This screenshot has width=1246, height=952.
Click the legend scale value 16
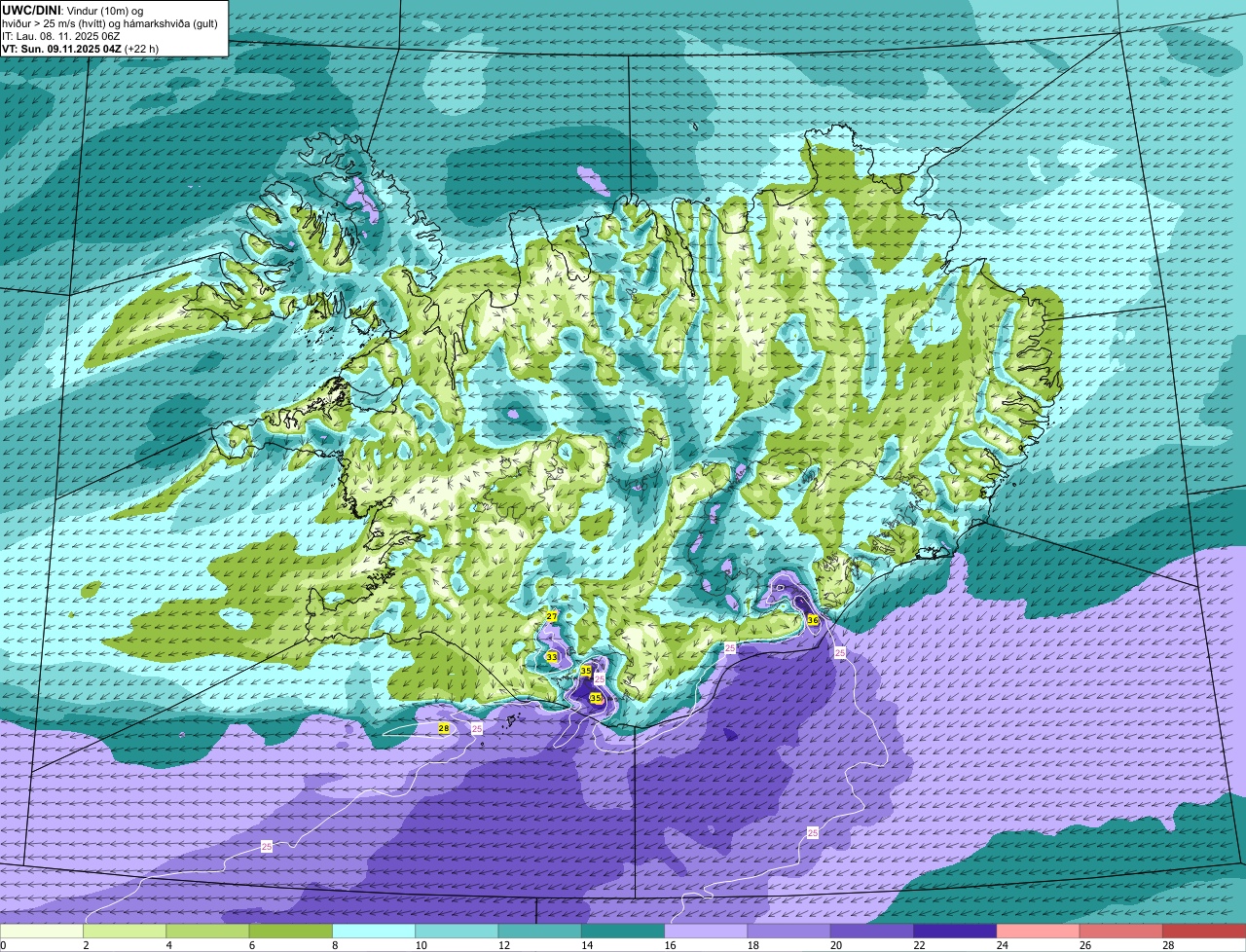click(x=670, y=945)
